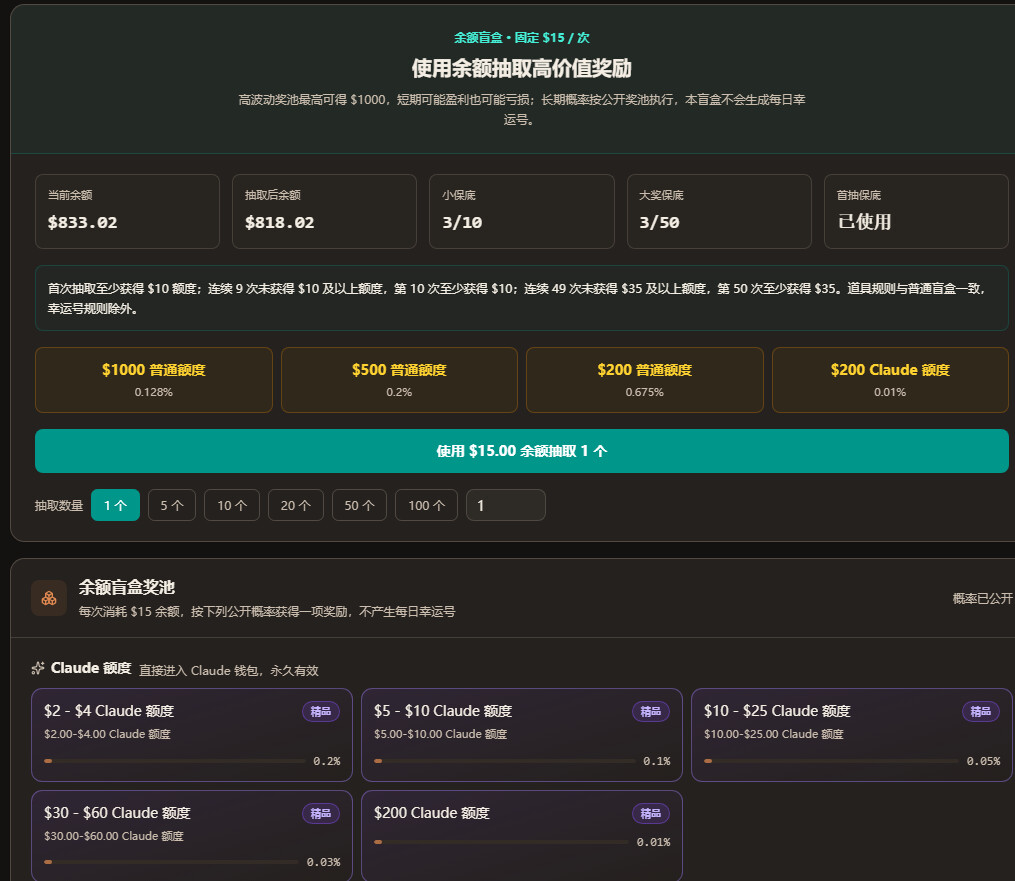Click the $200 普通额度 prize card
The width and height of the screenshot is (1015, 881).
645,380
